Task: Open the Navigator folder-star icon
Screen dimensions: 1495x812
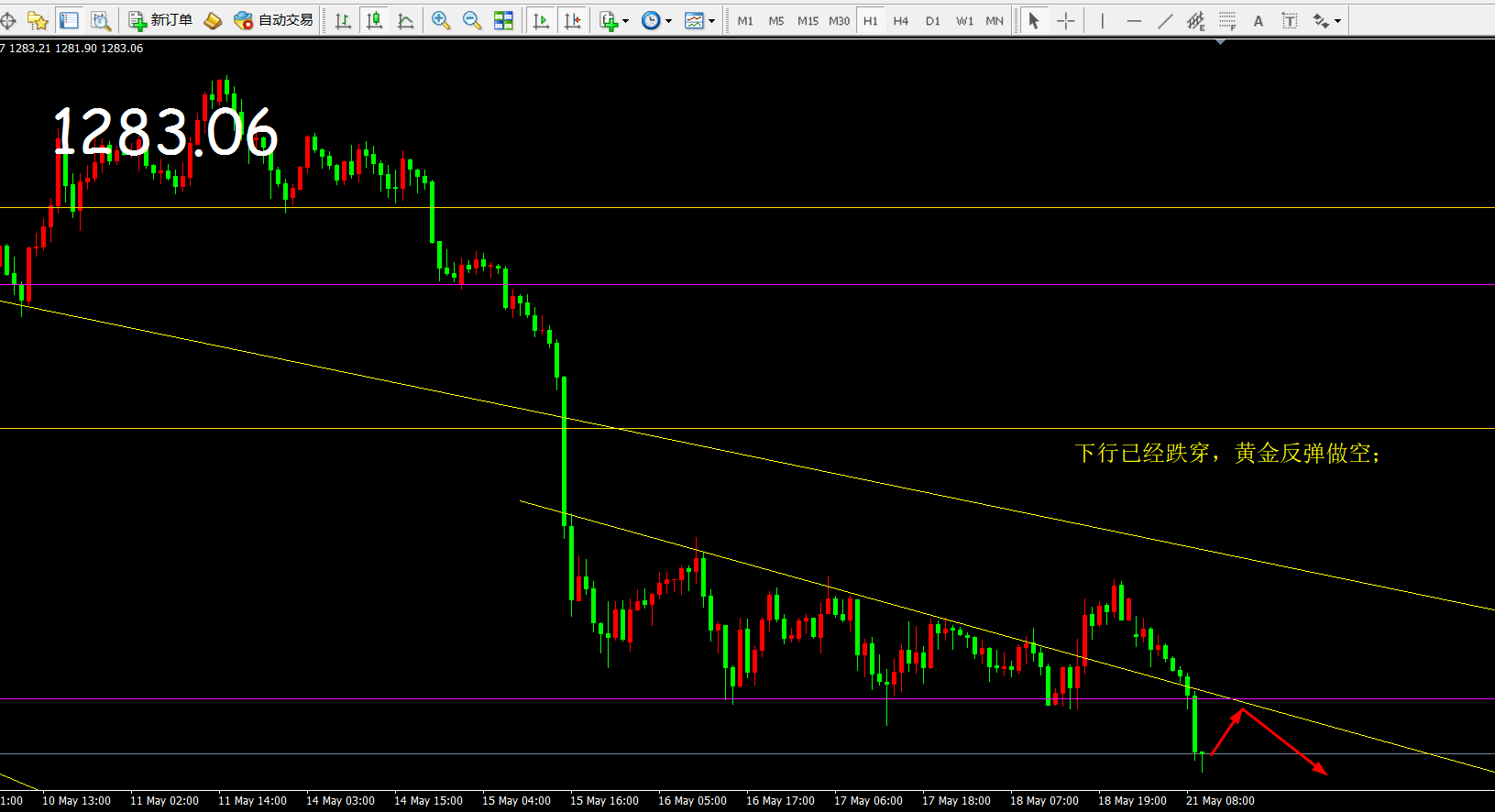Action: [38, 20]
